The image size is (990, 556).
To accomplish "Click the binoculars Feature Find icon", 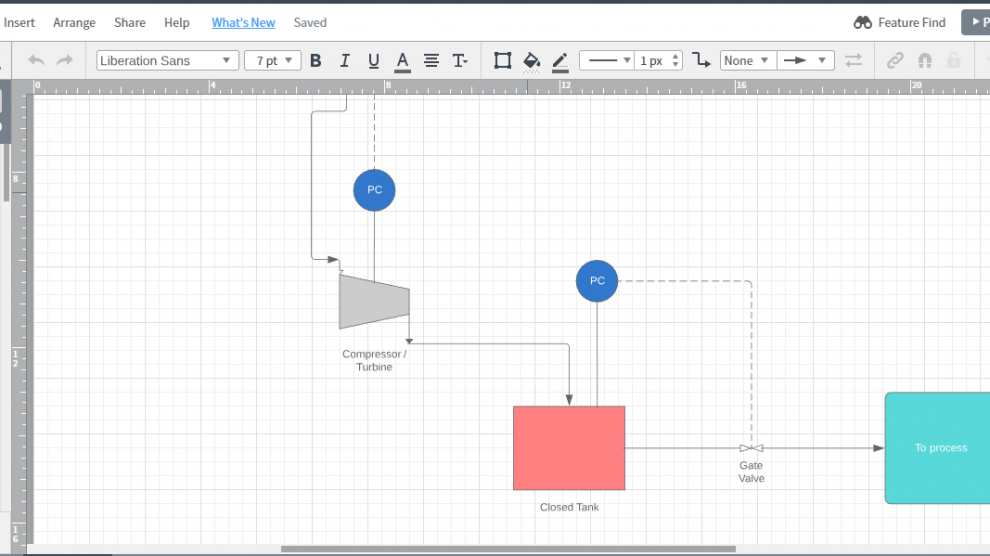I will (862, 23).
